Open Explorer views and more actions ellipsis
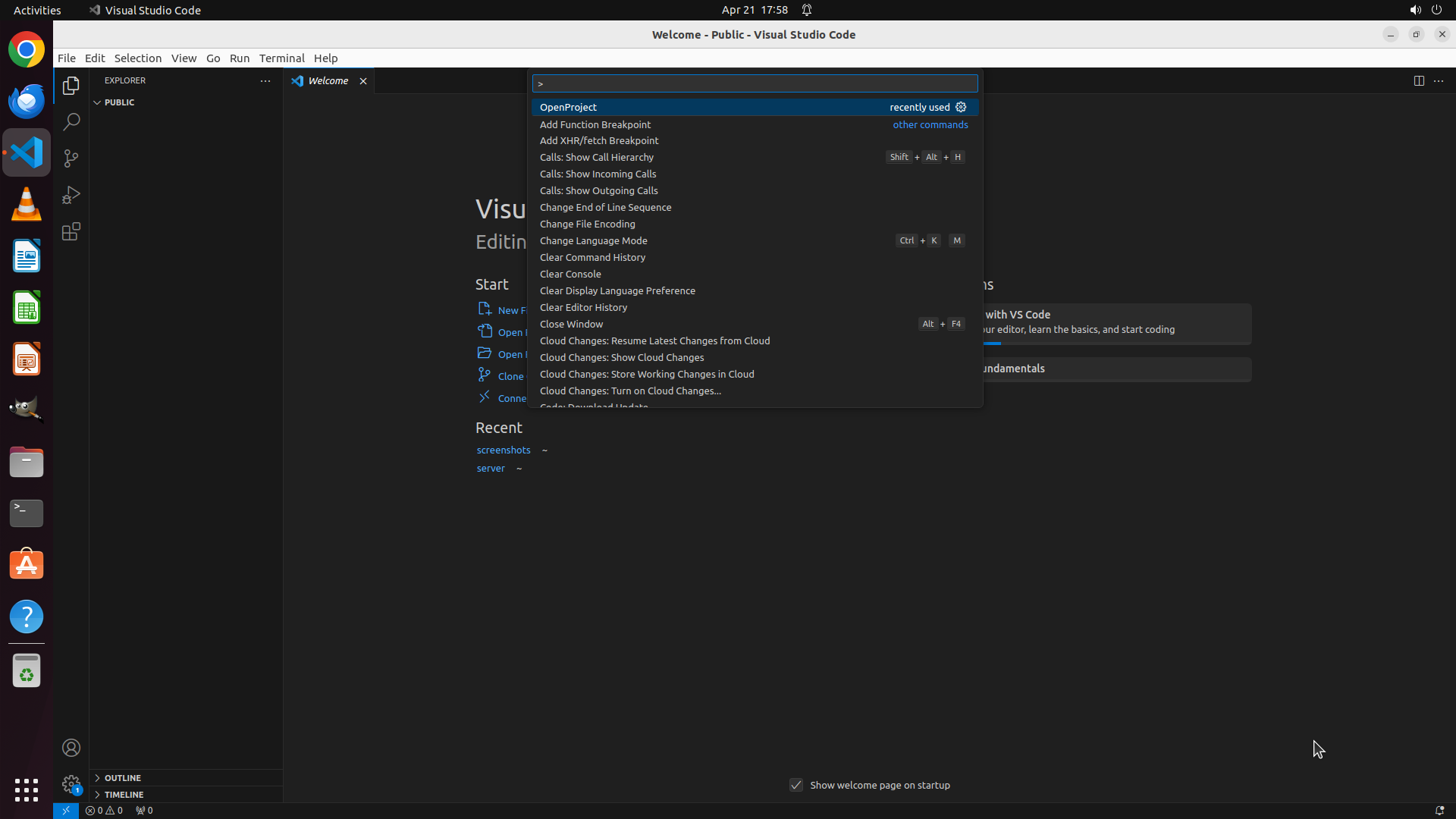 (x=265, y=80)
